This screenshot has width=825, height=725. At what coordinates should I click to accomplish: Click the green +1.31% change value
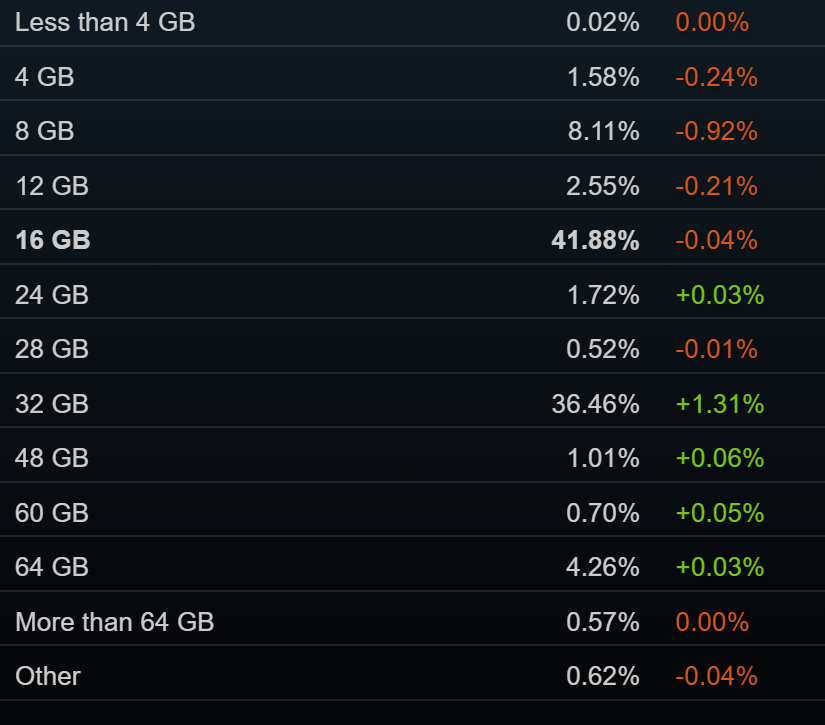click(720, 404)
